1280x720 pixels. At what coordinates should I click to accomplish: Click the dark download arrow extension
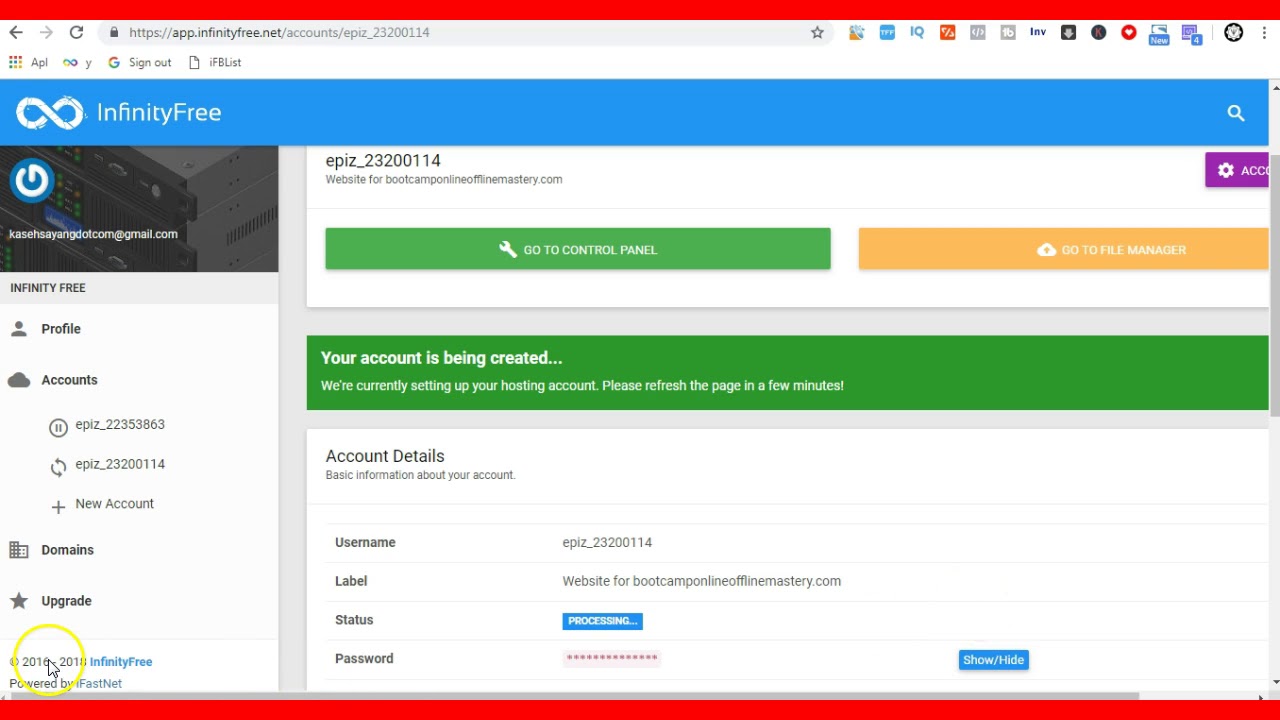(x=1068, y=33)
